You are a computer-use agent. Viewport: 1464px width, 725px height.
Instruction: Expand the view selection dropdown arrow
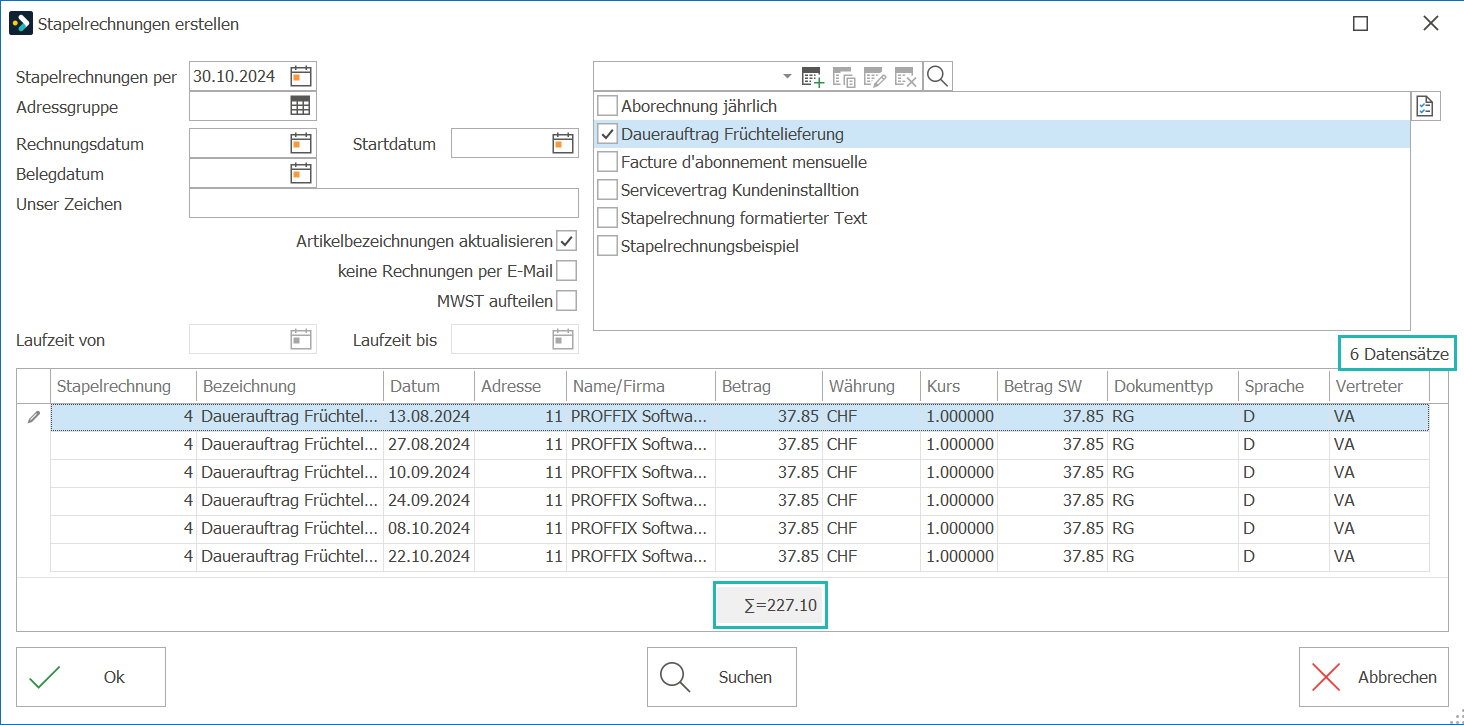[x=787, y=76]
